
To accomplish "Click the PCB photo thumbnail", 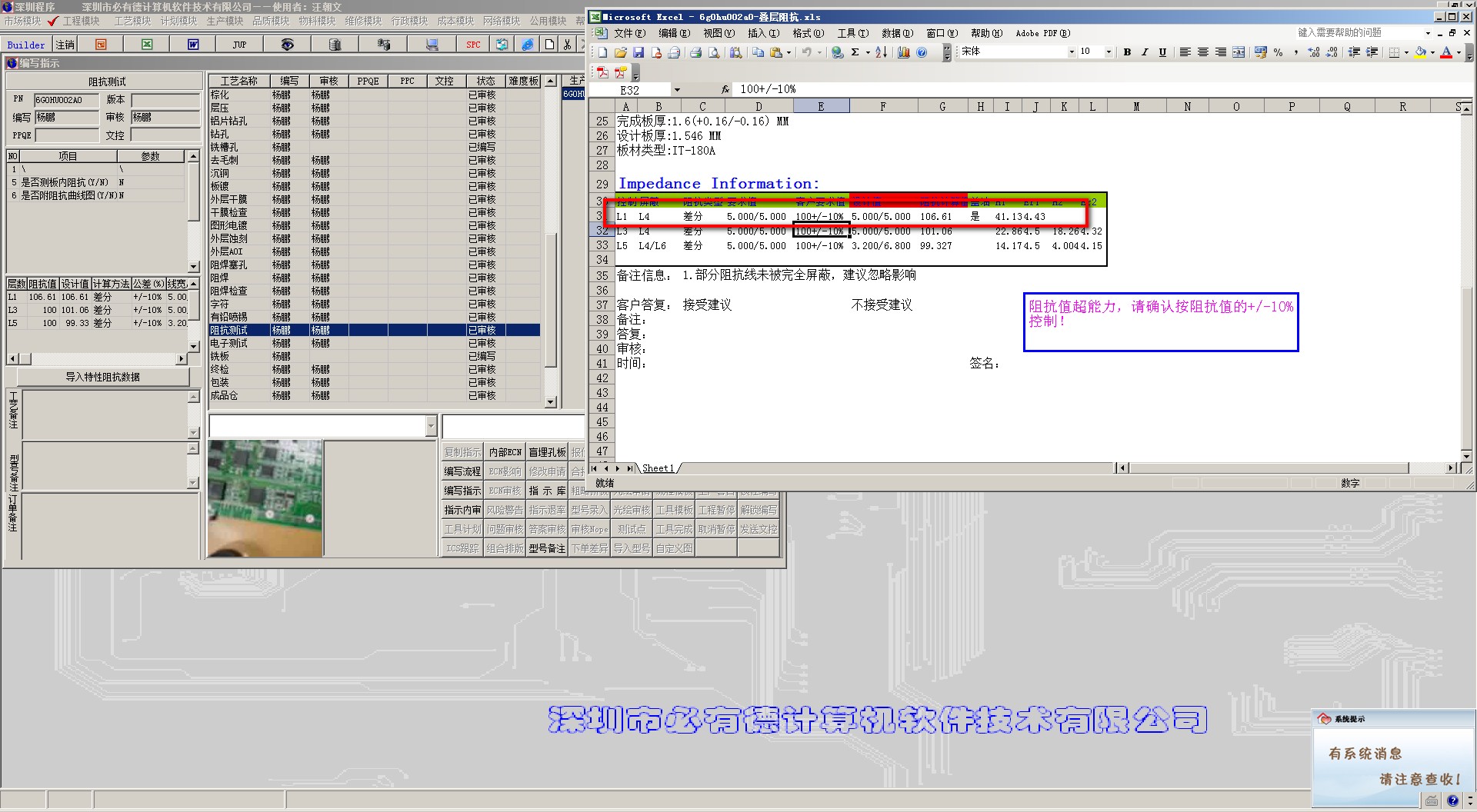I will [x=265, y=498].
